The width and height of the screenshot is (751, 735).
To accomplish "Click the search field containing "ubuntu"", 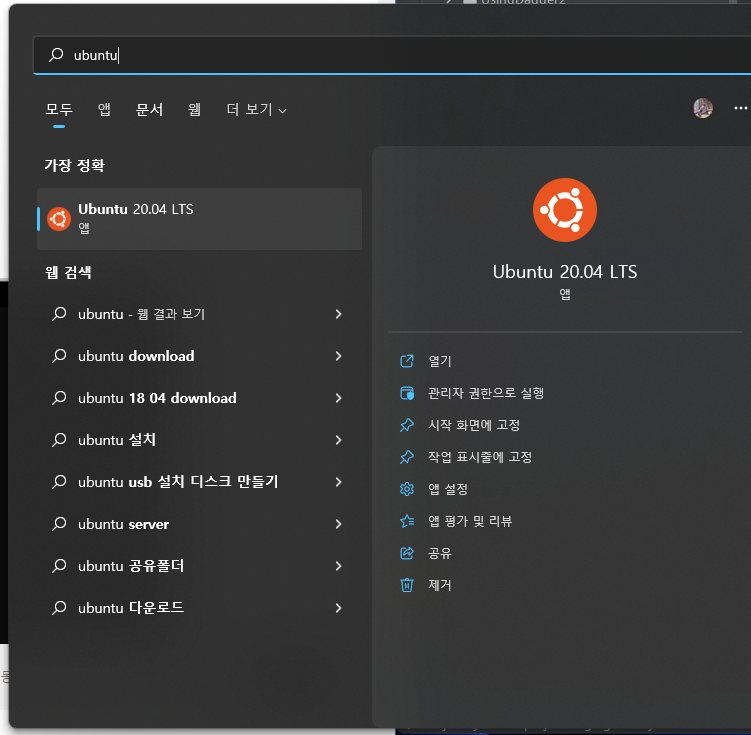I will (x=392, y=55).
